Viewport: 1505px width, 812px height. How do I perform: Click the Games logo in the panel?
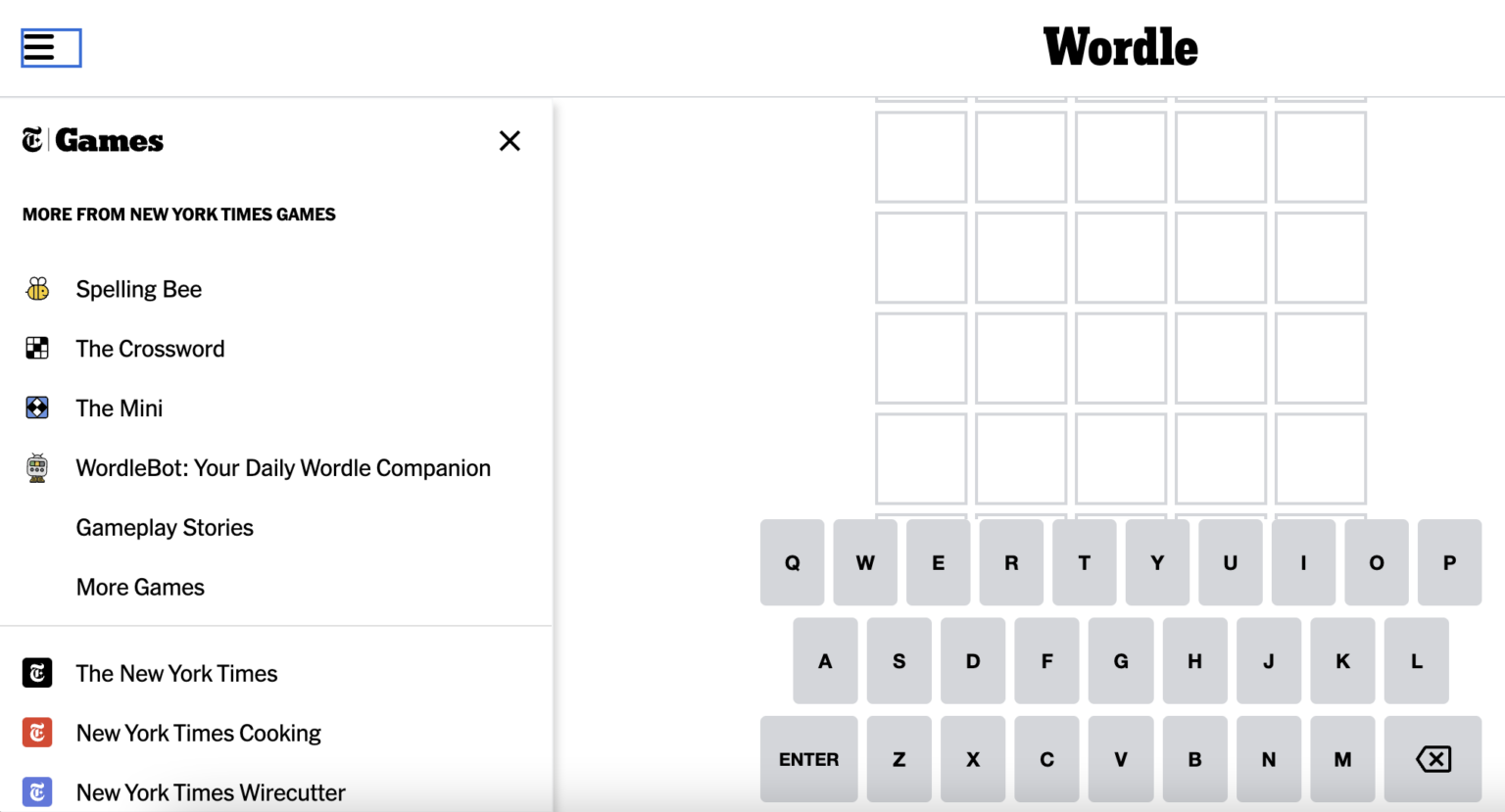(93, 141)
